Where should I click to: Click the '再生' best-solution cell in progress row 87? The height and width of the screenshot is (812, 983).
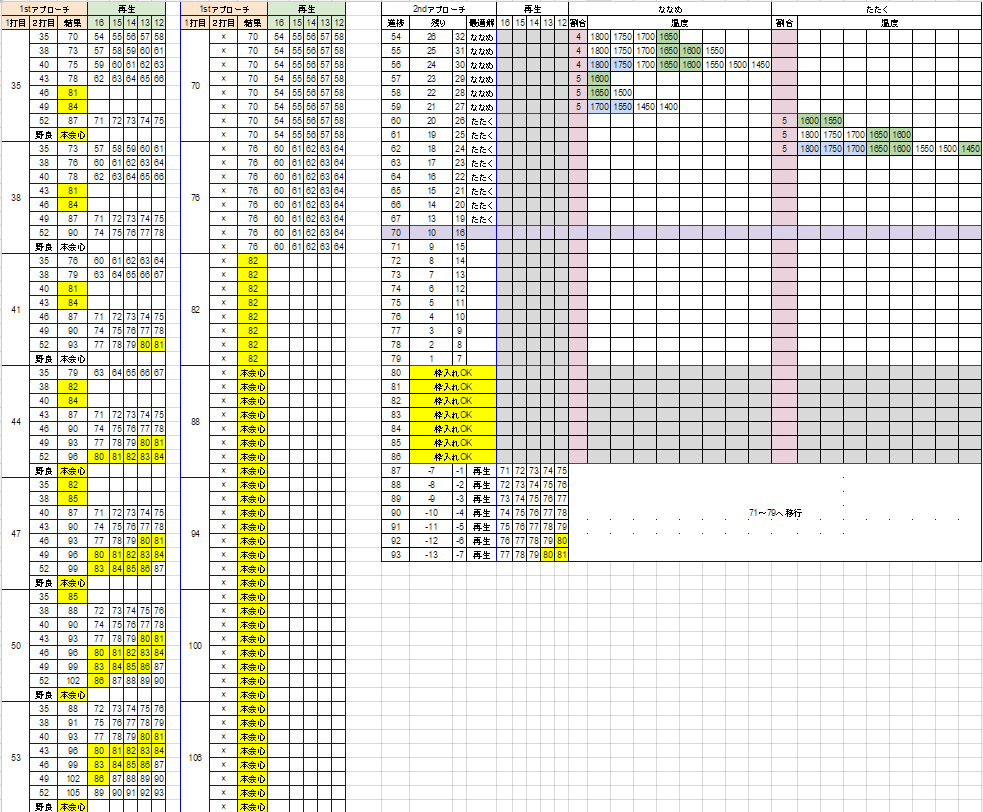(x=481, y=471)
